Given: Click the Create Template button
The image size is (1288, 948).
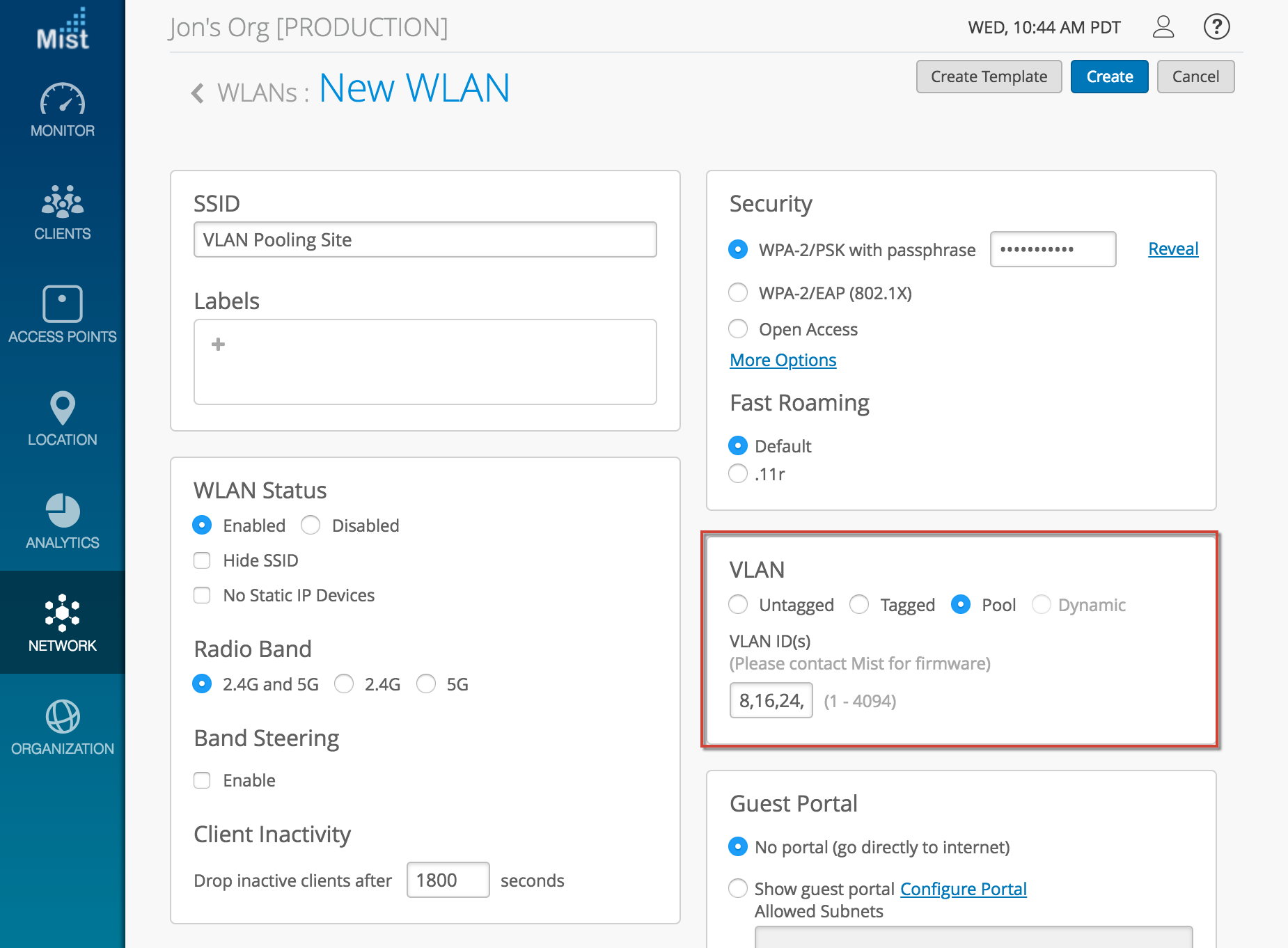Looking at the screenshot, I should (989, 77).
